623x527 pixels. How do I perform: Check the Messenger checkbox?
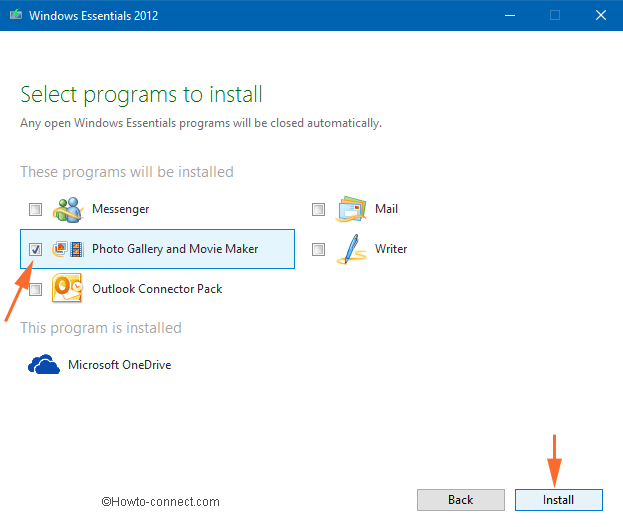coord(35,209)
